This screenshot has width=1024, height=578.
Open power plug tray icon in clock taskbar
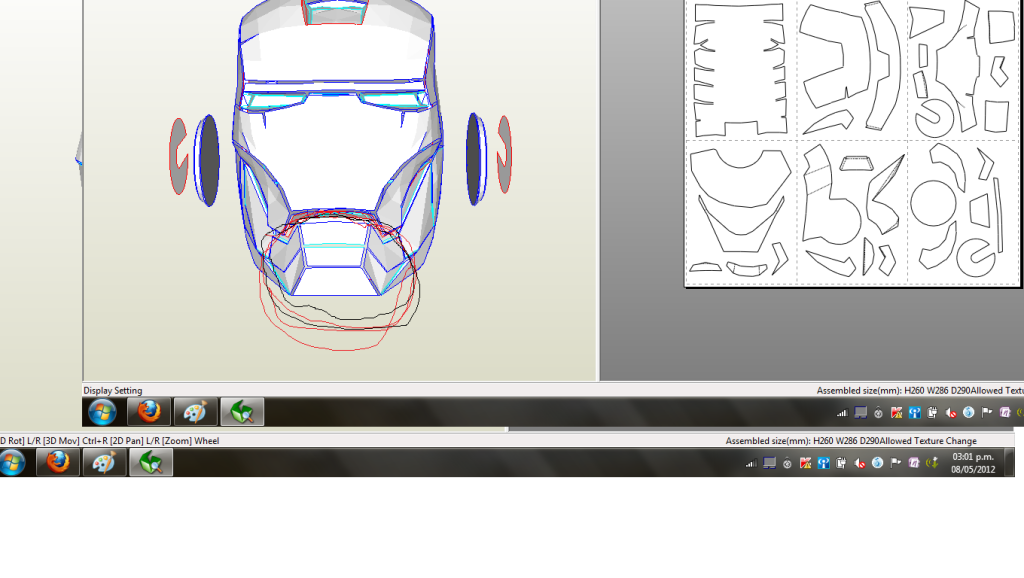(841, 463)
